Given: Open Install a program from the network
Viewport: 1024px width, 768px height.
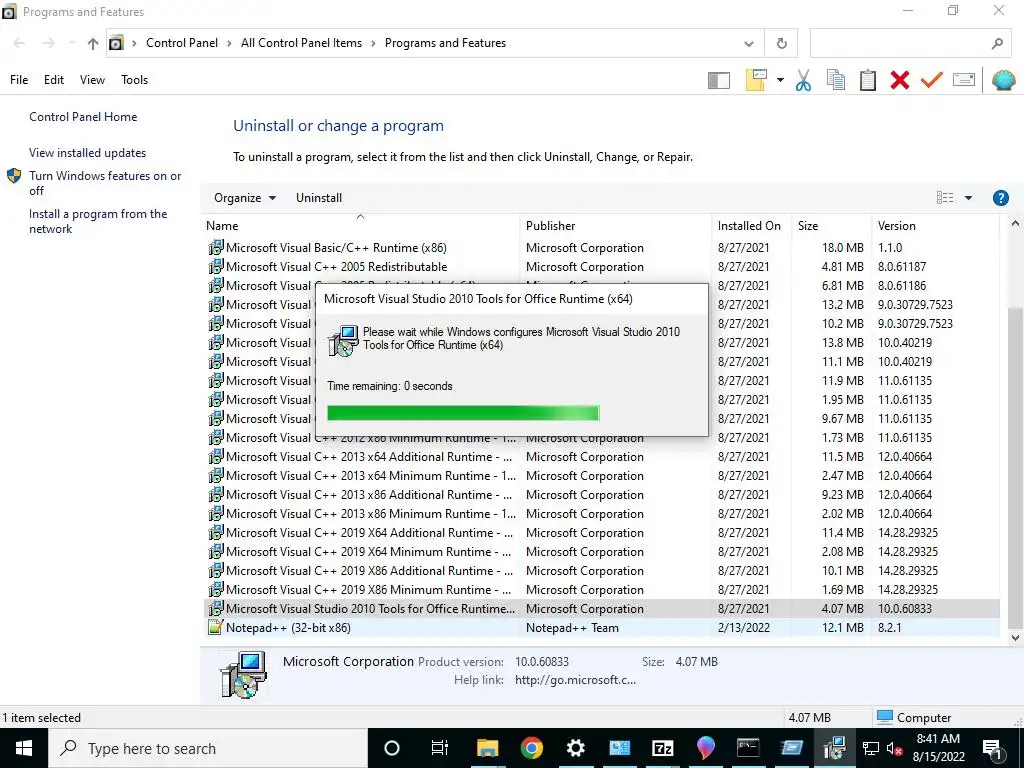Looking at the screenshot, I should [98, 221].
